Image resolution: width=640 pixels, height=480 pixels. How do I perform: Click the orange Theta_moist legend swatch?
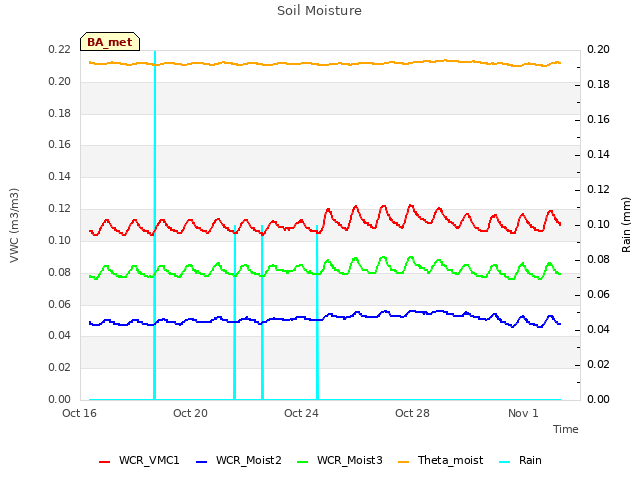[x=403, y=462]
